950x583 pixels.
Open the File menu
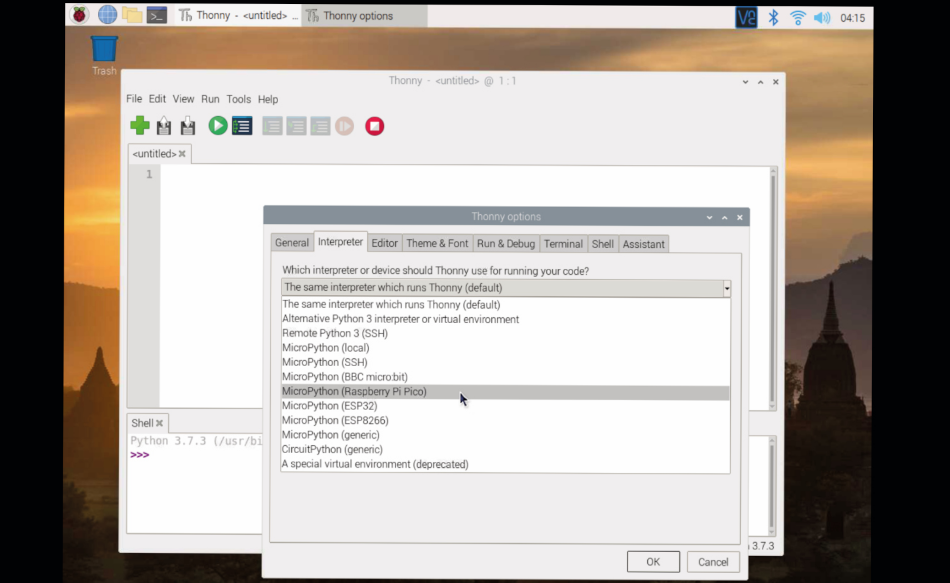[134, 99]
